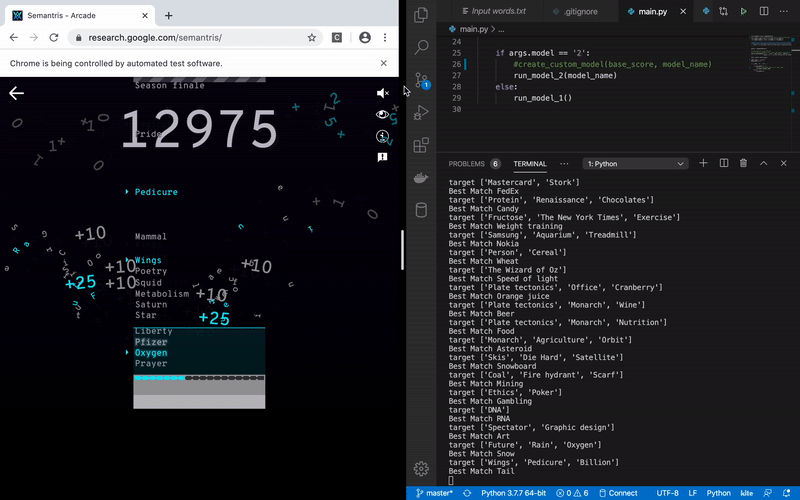Viewport: 800px width, 500px height.
Task: Open the Run and Debug view
Action: coord(422,112)
